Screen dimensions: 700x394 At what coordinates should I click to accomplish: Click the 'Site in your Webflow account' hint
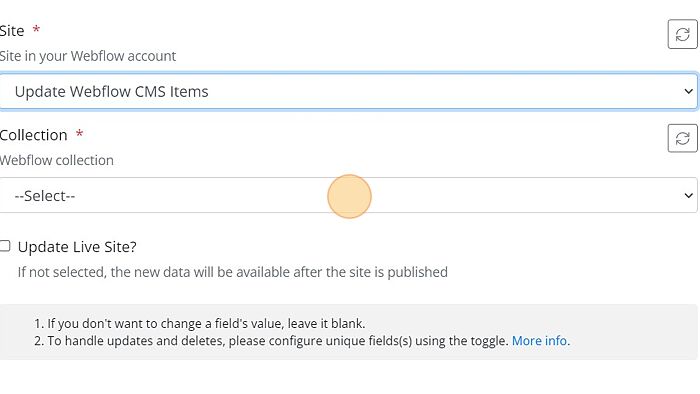pyautogui.click(x=88, y=56)
